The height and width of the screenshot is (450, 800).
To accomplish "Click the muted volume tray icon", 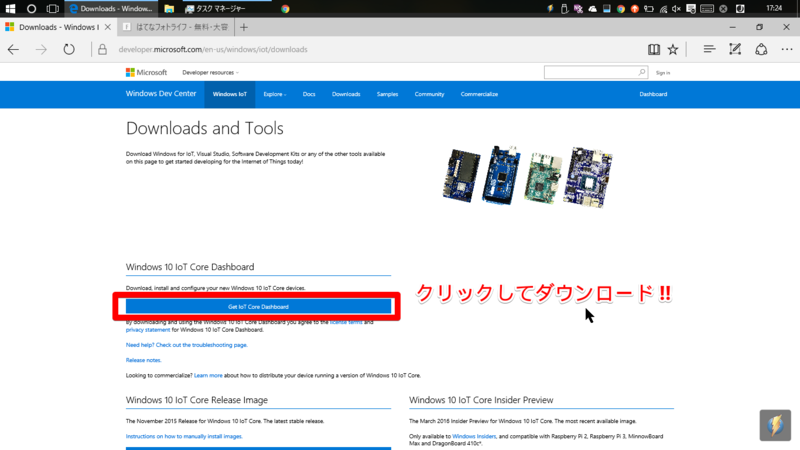I will pos(677,9).
